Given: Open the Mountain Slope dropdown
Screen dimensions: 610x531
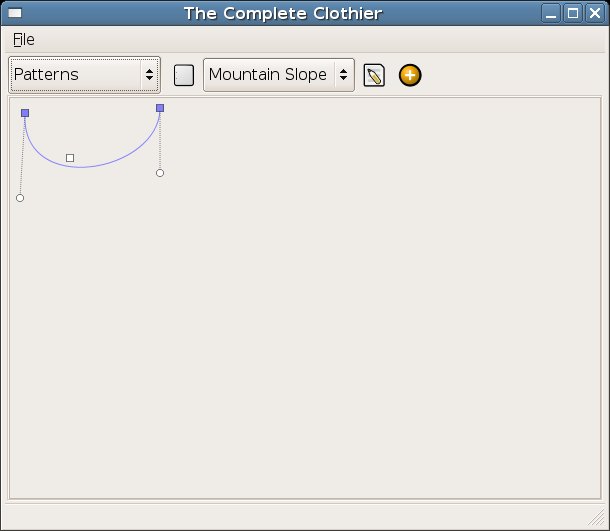Looking at the screenshot, I should pyautogui.click(x=279, y=75).
